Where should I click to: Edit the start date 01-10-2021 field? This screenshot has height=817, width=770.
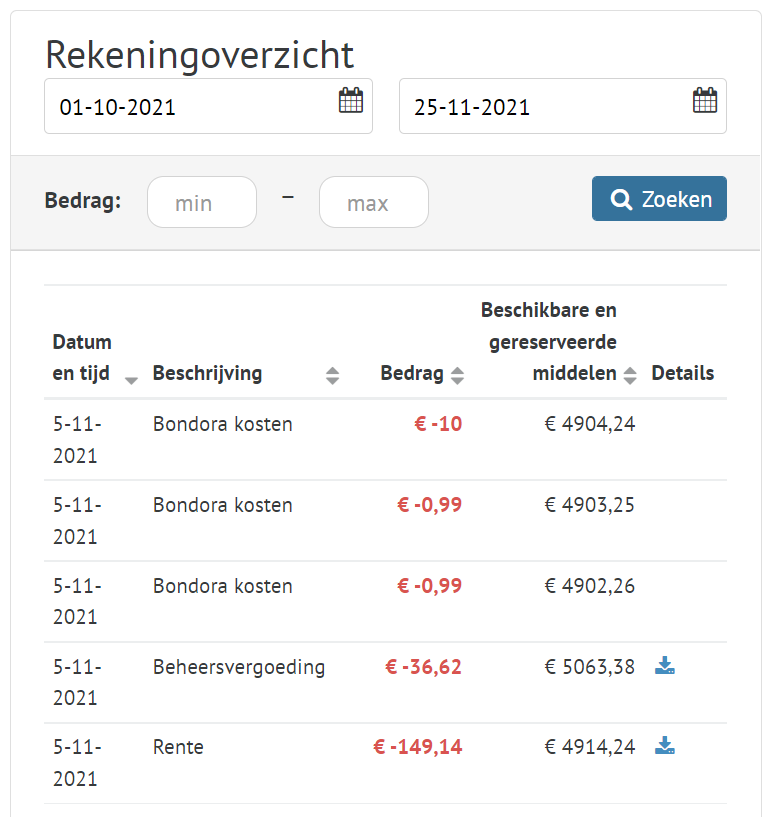tap(208, 106)
